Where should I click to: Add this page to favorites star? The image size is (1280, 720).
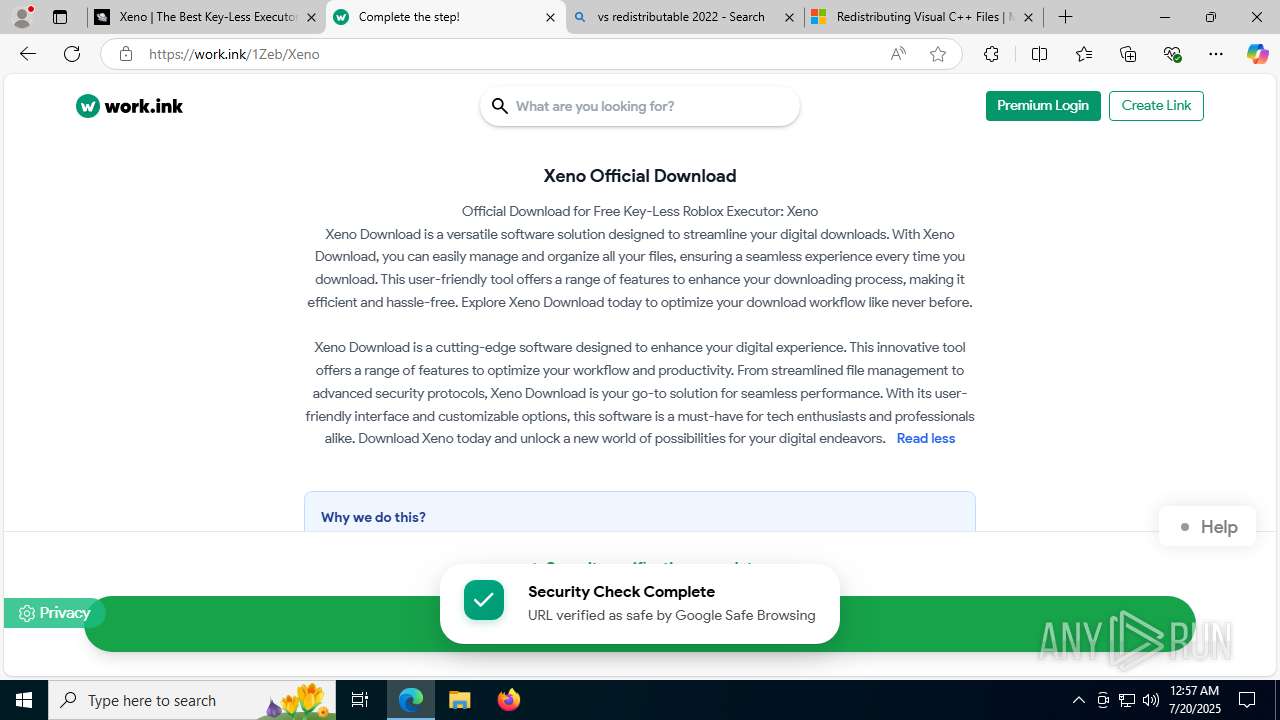[x=938, y=54]
